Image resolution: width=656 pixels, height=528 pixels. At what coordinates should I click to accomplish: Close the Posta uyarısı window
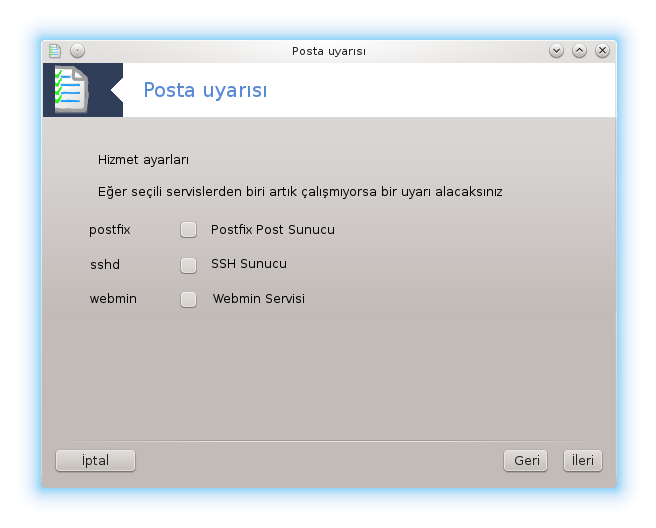[x=602, y=51]
